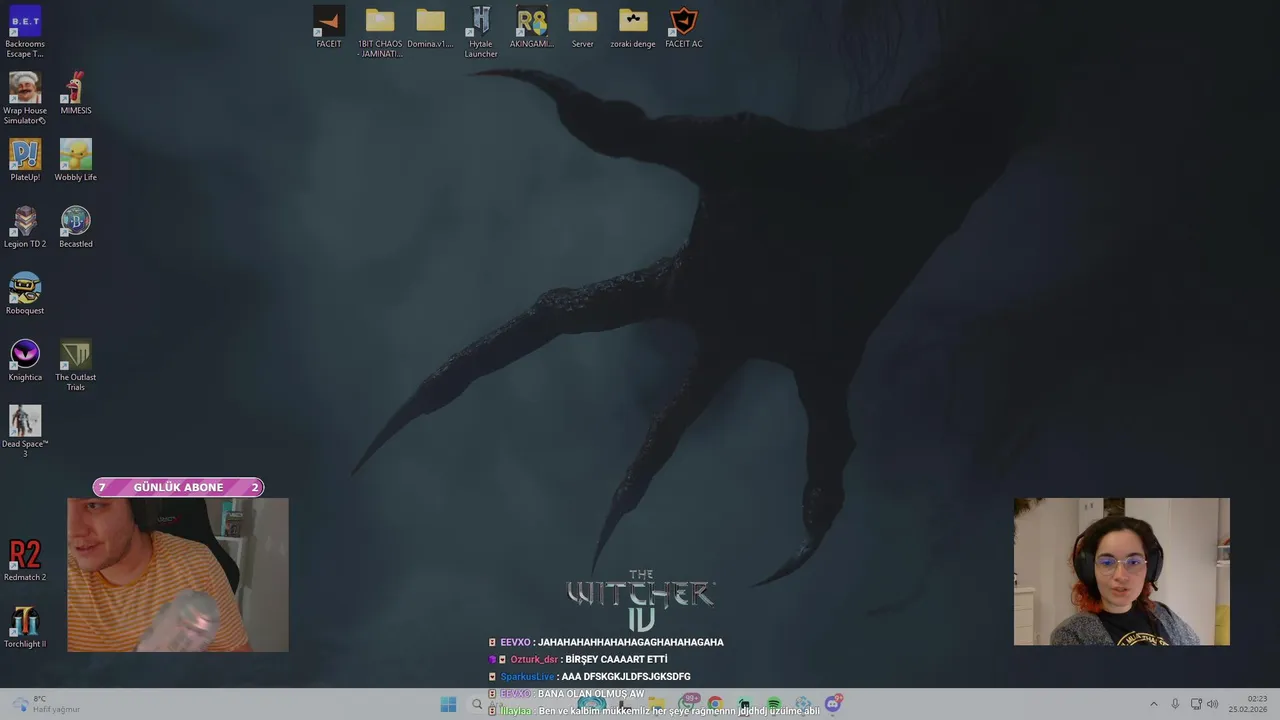Select the Knightica desktop icon

click(x=25, y=360)
